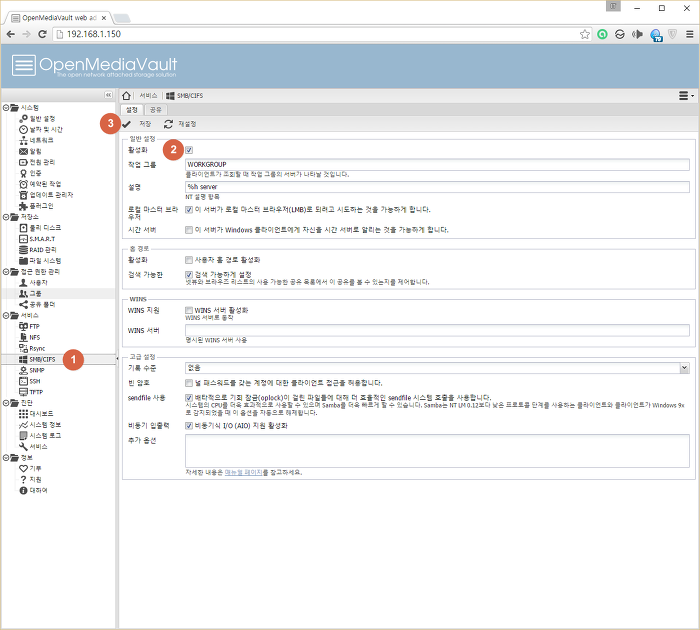Switch to 공유 tab
700x630 pixels.
coord(155,110)
